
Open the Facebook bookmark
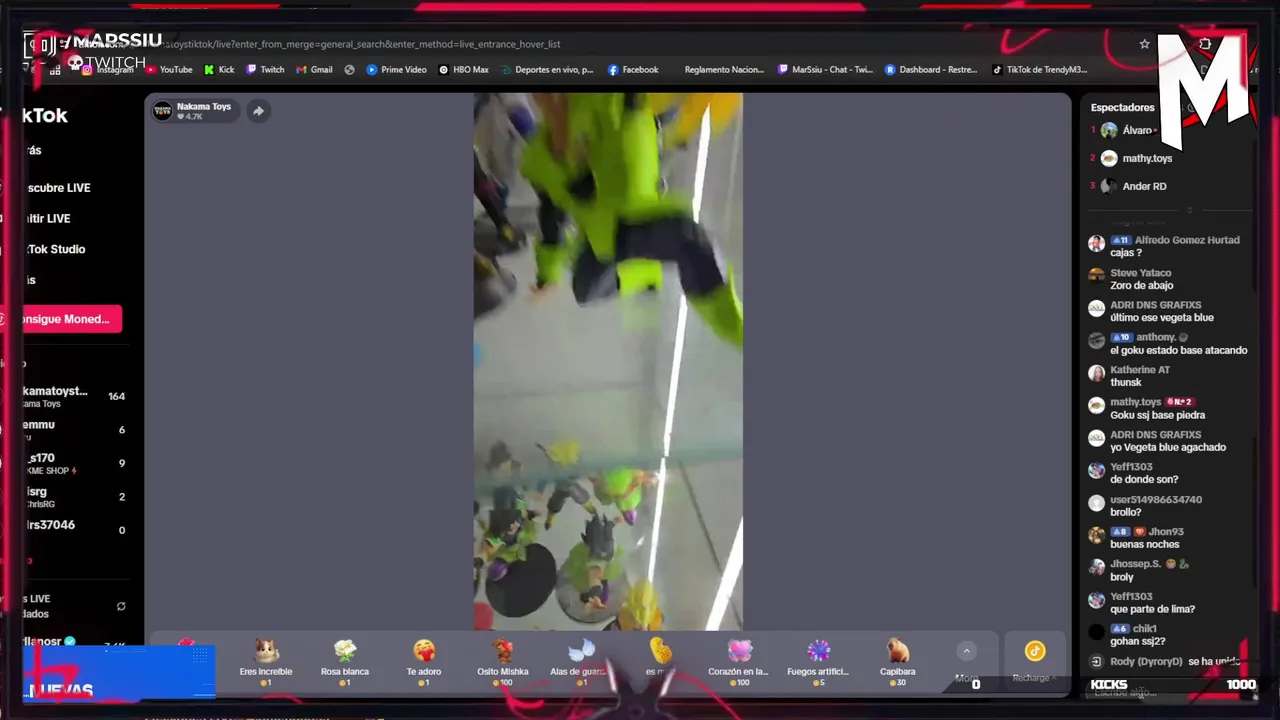pos(633,70)
